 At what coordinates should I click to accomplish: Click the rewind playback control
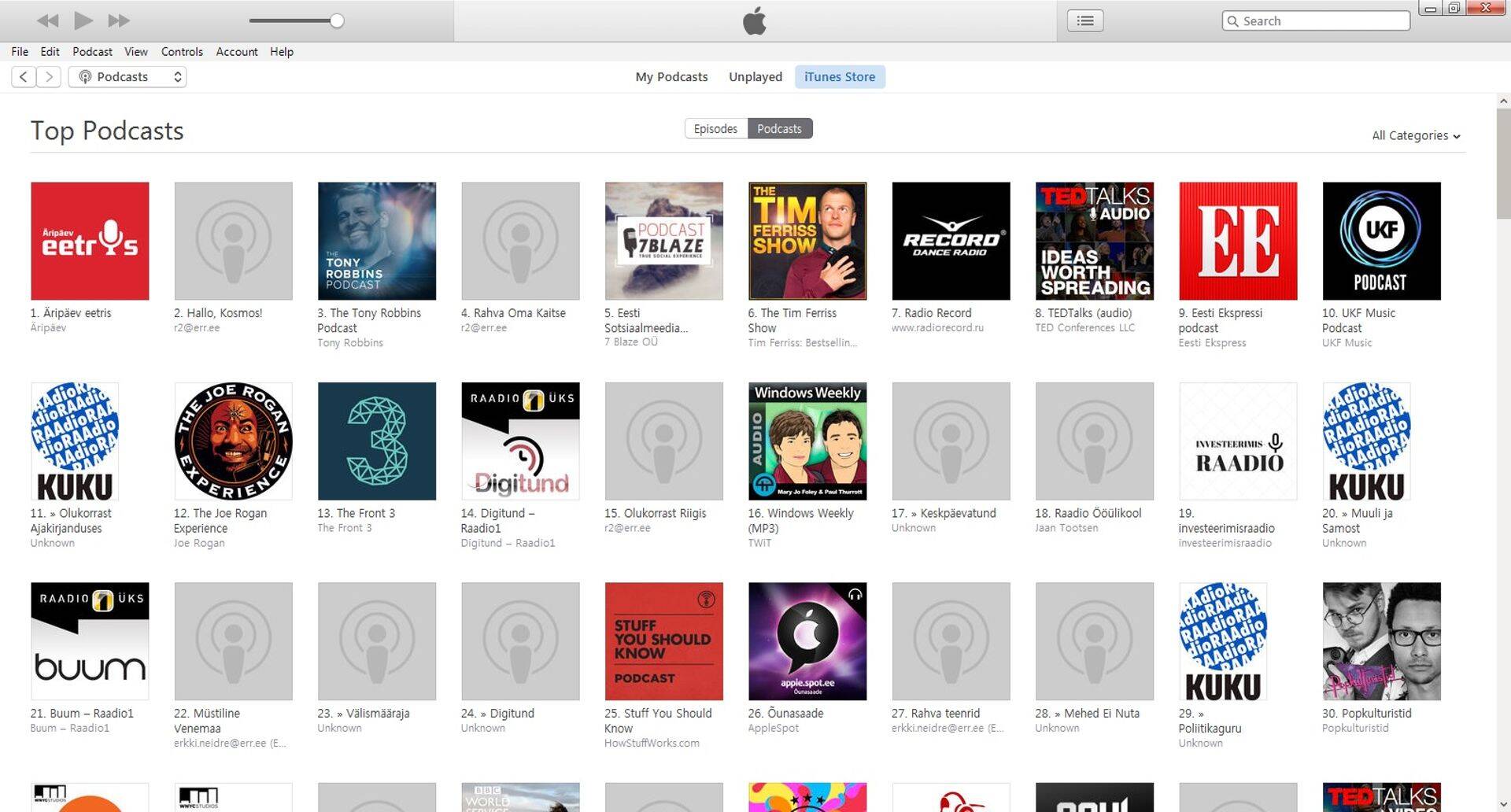(46, 20)
